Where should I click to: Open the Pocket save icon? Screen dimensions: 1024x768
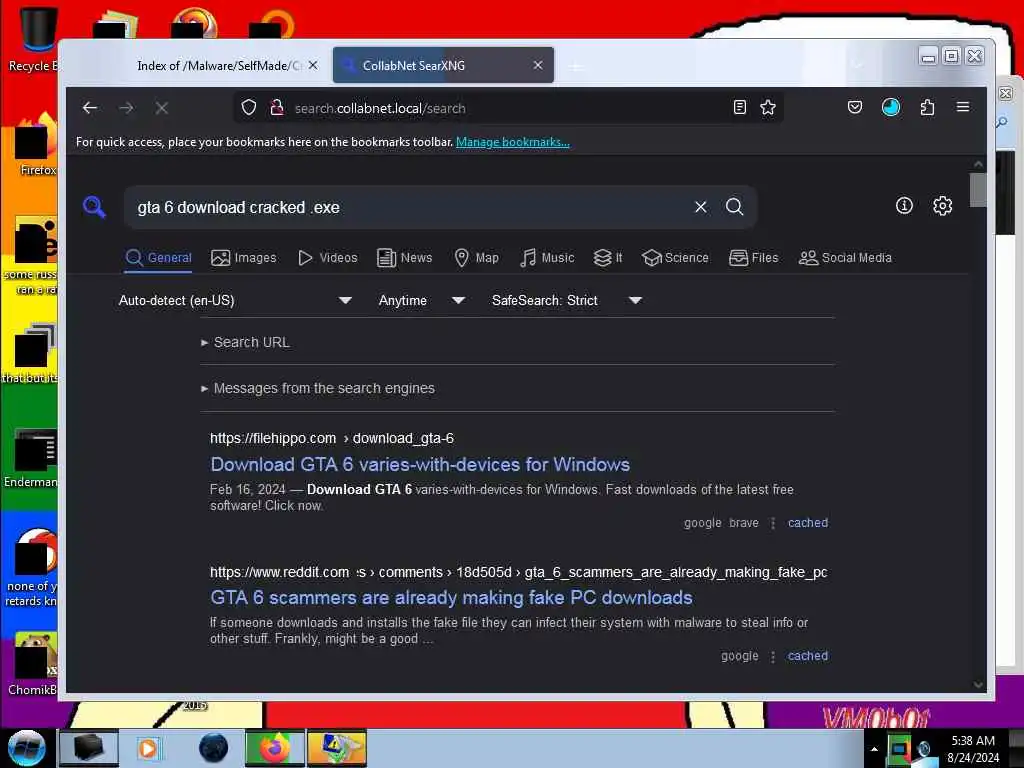855,108
